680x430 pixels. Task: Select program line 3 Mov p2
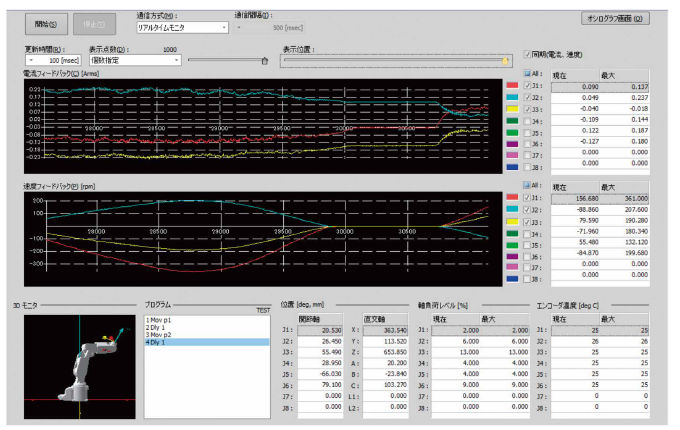coord(160,334)
